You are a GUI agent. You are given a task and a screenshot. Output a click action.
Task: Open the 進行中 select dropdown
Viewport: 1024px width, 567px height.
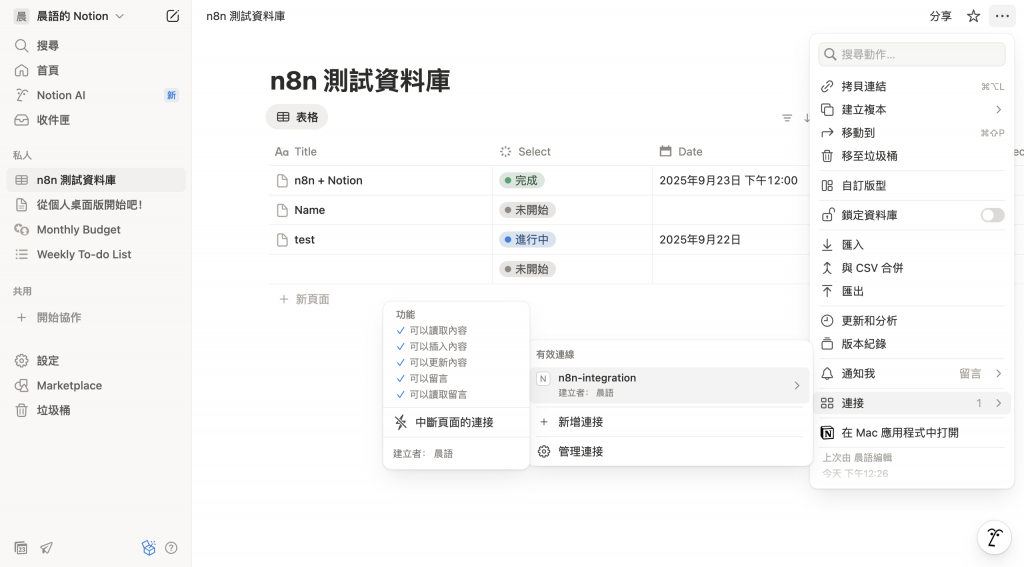pyautogui.click(x=528, y=240)
